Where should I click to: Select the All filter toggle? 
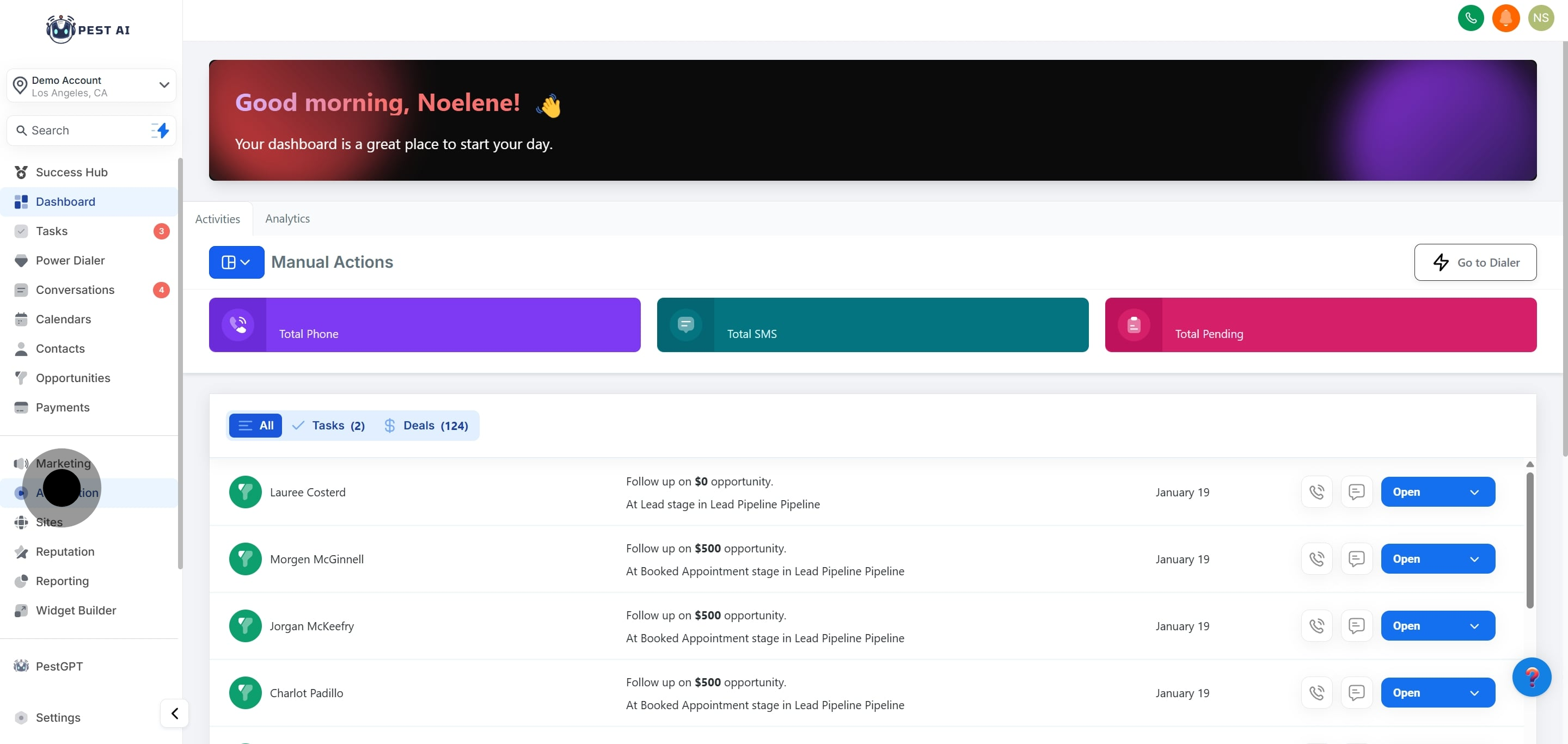(256, 425)
